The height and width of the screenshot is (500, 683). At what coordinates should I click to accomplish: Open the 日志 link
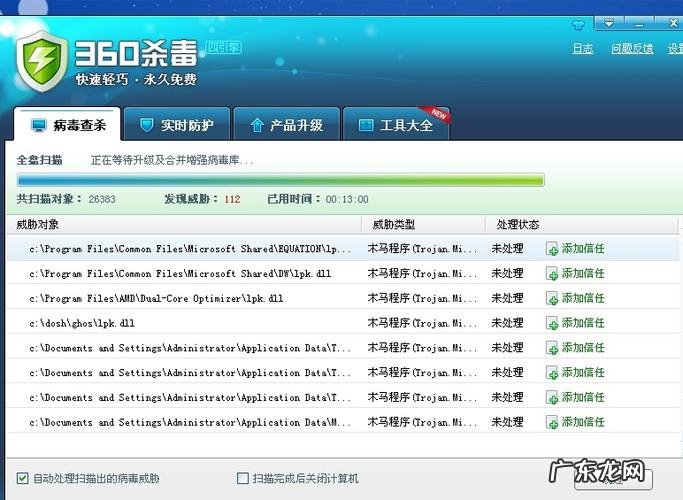pos(583,48)
